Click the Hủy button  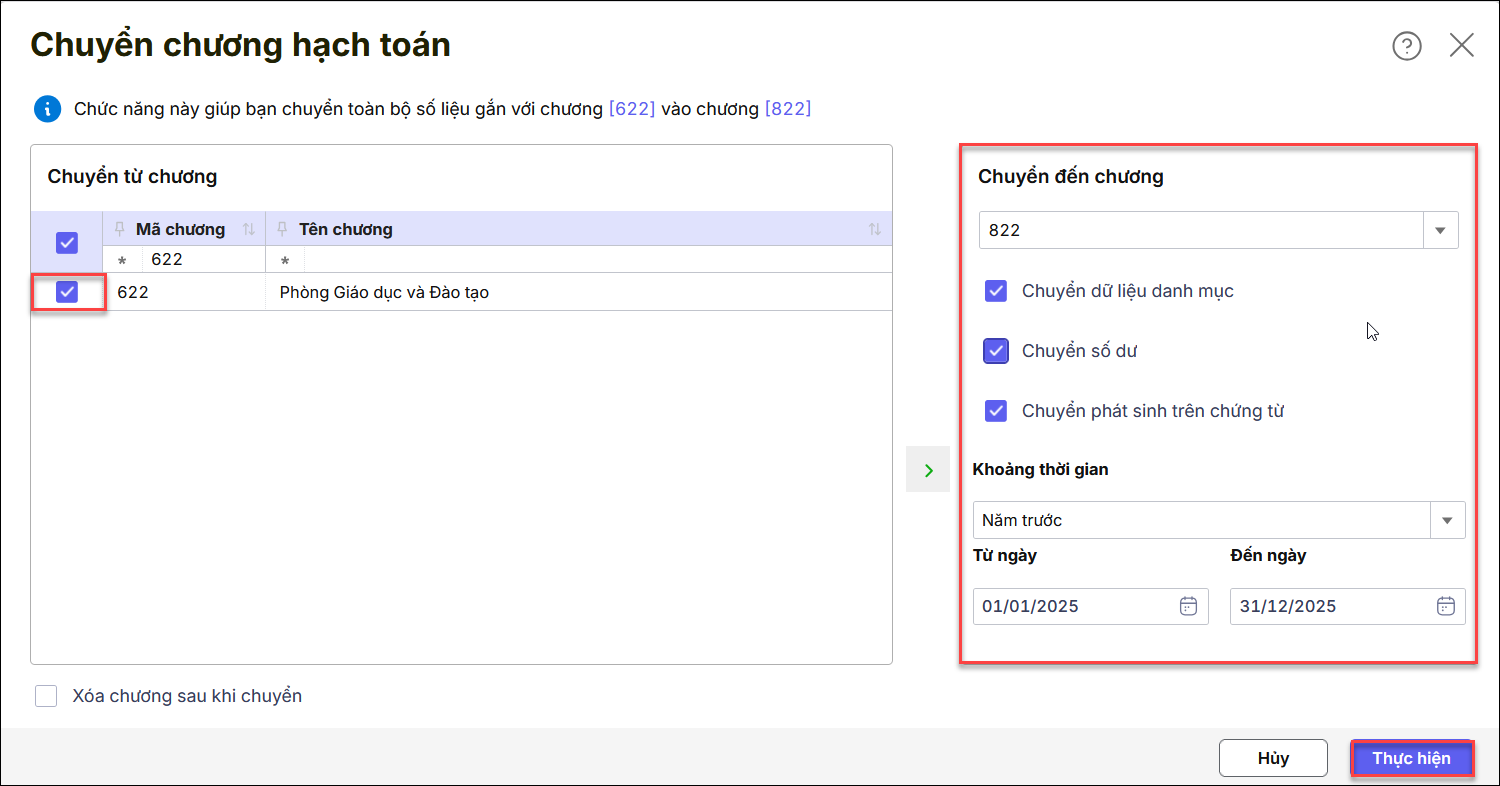(x=1273, y=758)
